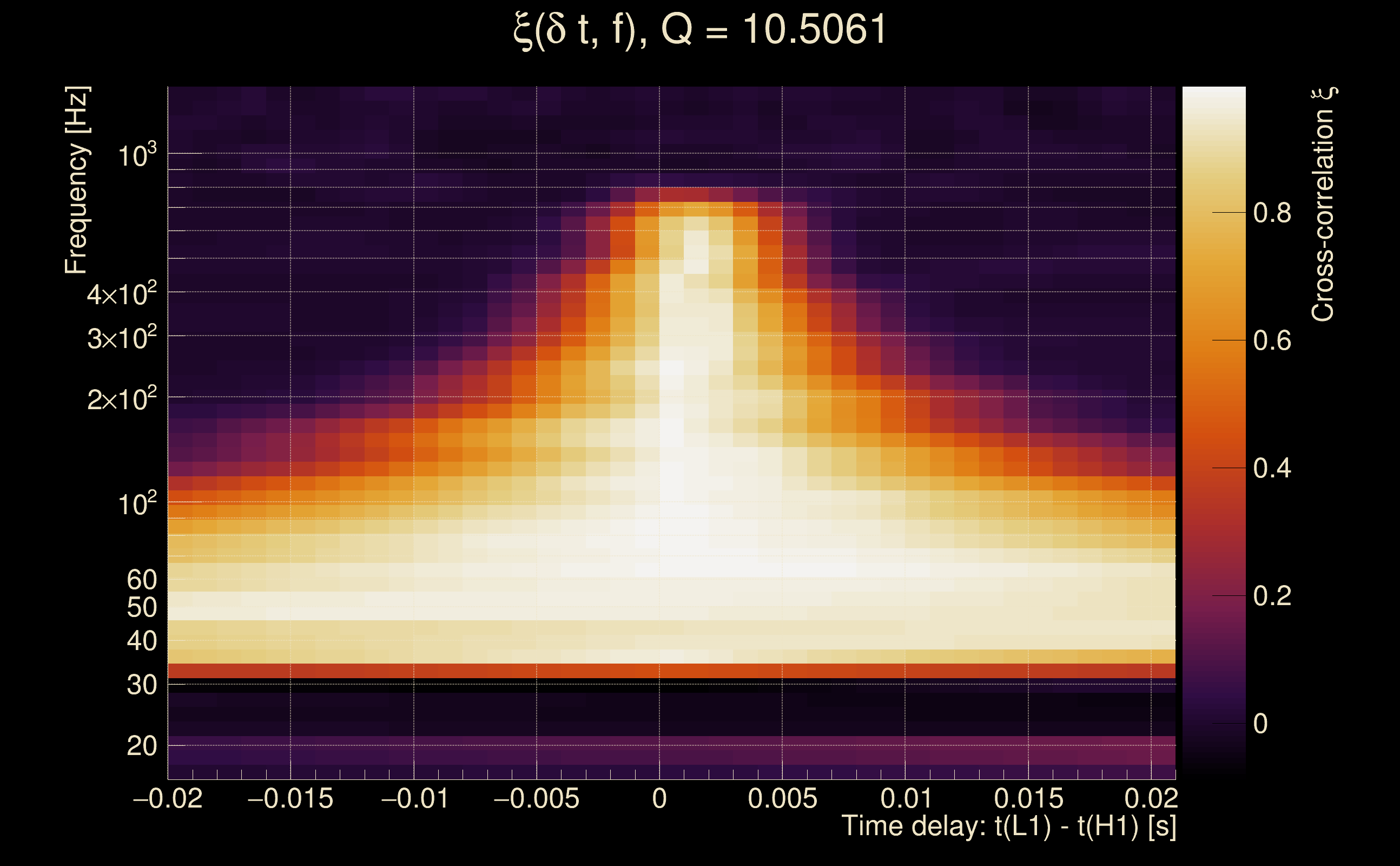
Task: Click the 10³ frequency axis label
Action: pyautogui.click(x=137, y=155)
